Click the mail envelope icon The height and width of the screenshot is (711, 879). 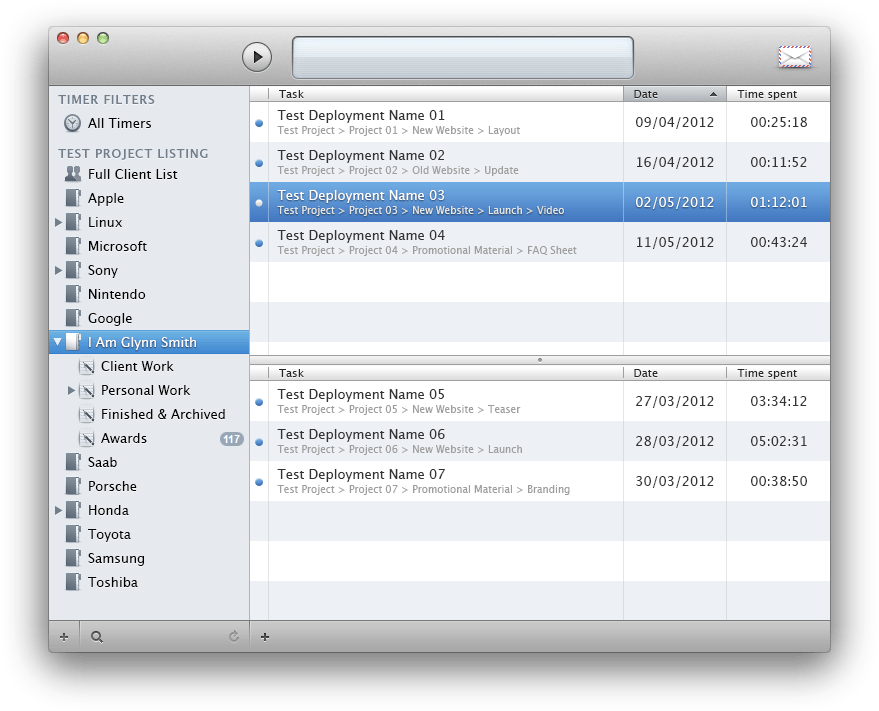pos(794,58)
